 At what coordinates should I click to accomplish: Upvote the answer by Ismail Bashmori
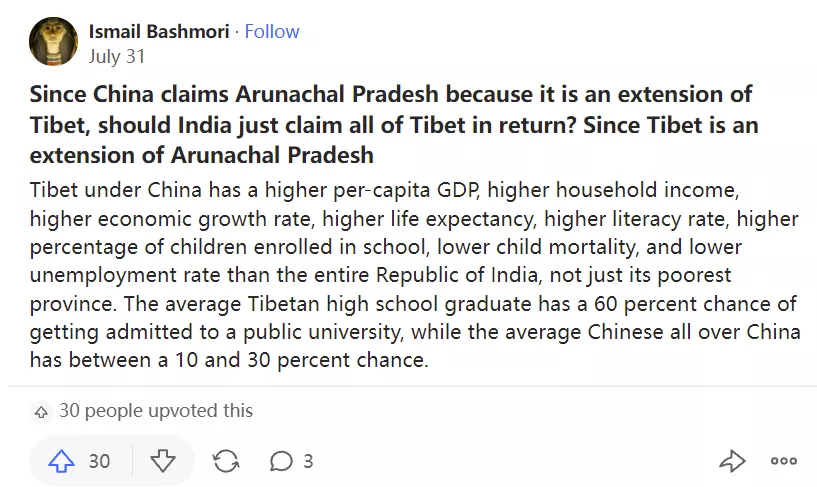[62, 461]
